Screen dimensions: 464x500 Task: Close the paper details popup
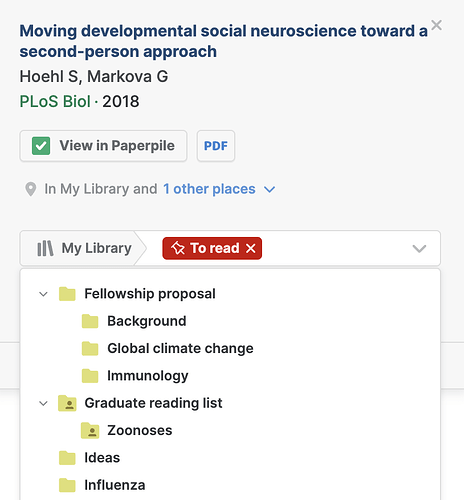click(436, 25)
